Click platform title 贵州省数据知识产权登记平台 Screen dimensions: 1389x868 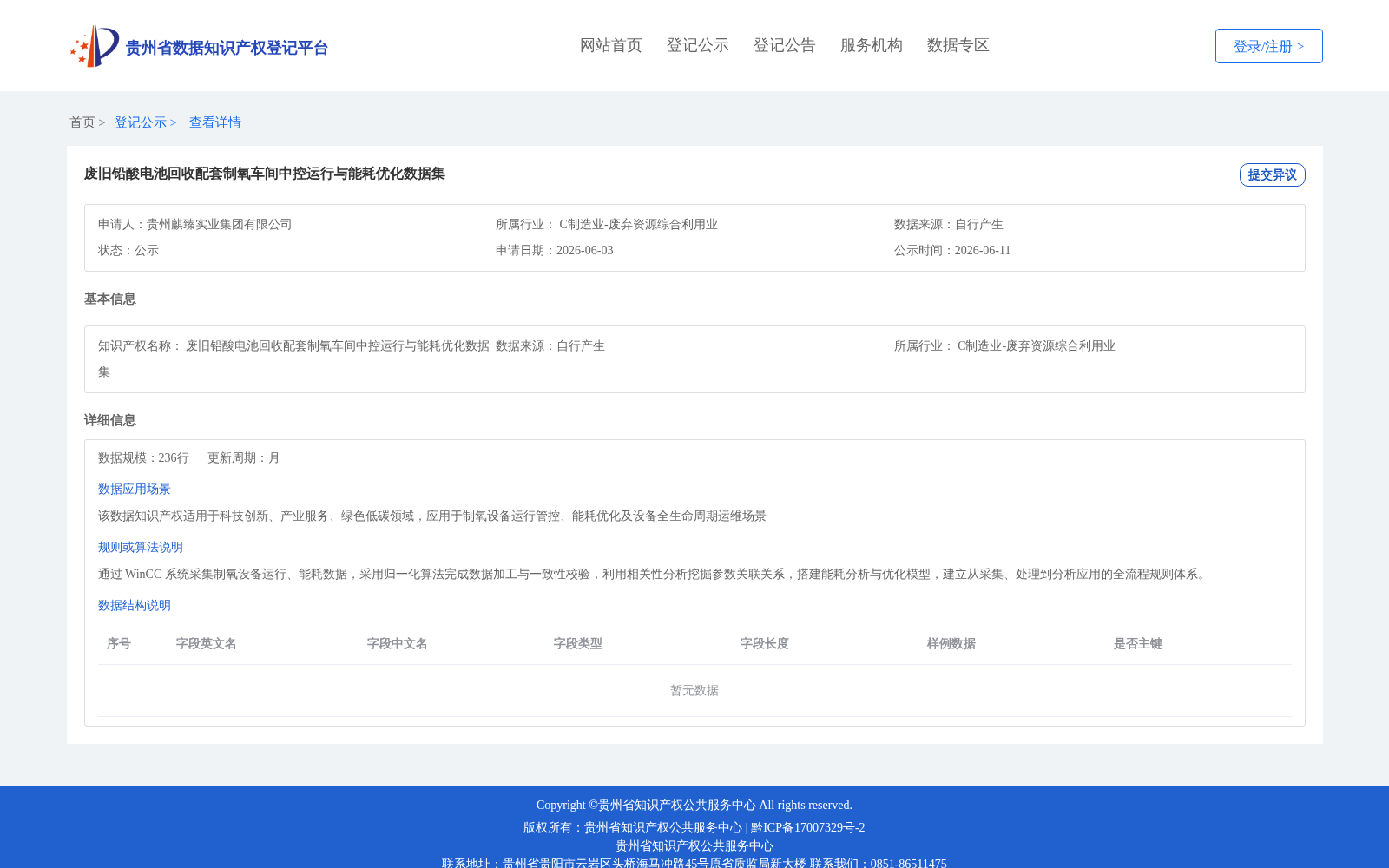point(227,48)
